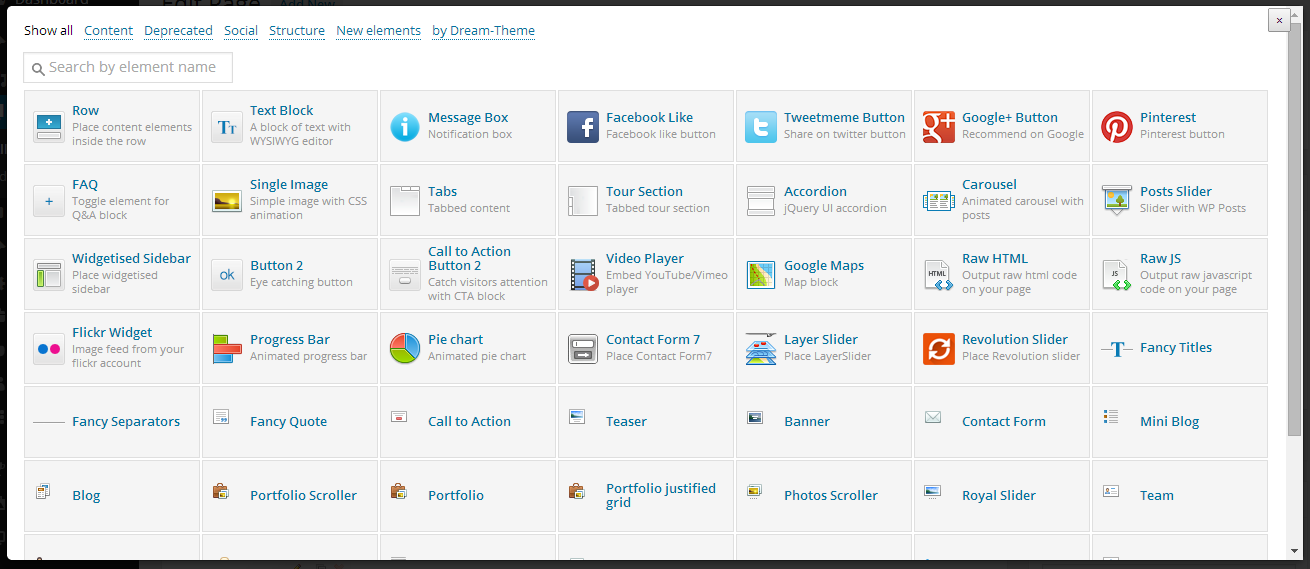Click the Search by element name field
This screenshot has width=1310, height=569.
point(128,68)
